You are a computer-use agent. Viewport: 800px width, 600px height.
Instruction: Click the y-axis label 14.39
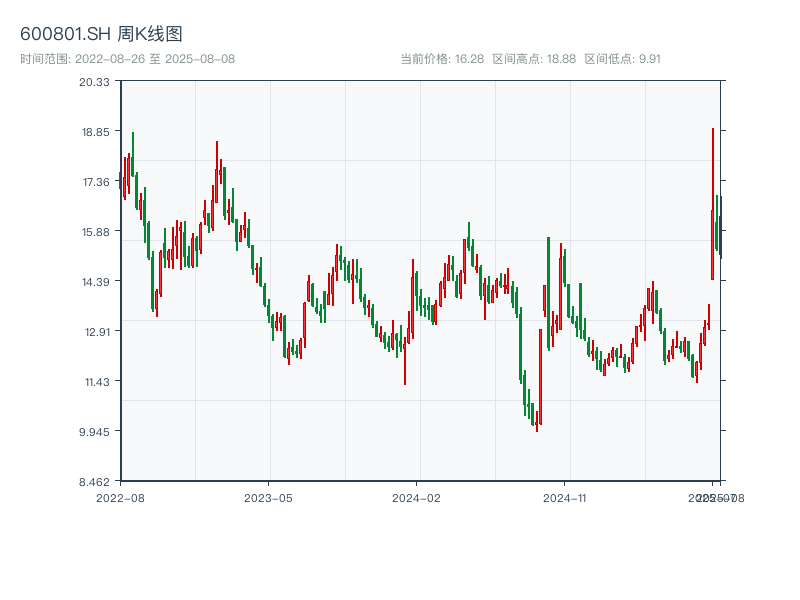point(95,282)
